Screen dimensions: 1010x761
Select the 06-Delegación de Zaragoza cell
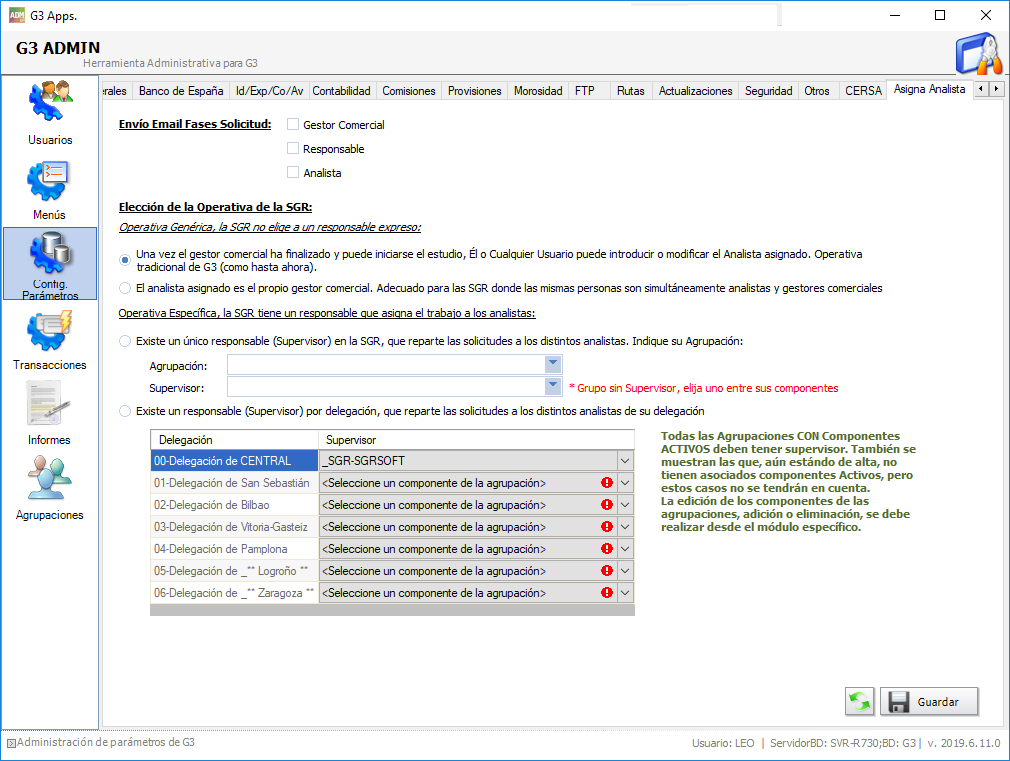tap(234, 592)
